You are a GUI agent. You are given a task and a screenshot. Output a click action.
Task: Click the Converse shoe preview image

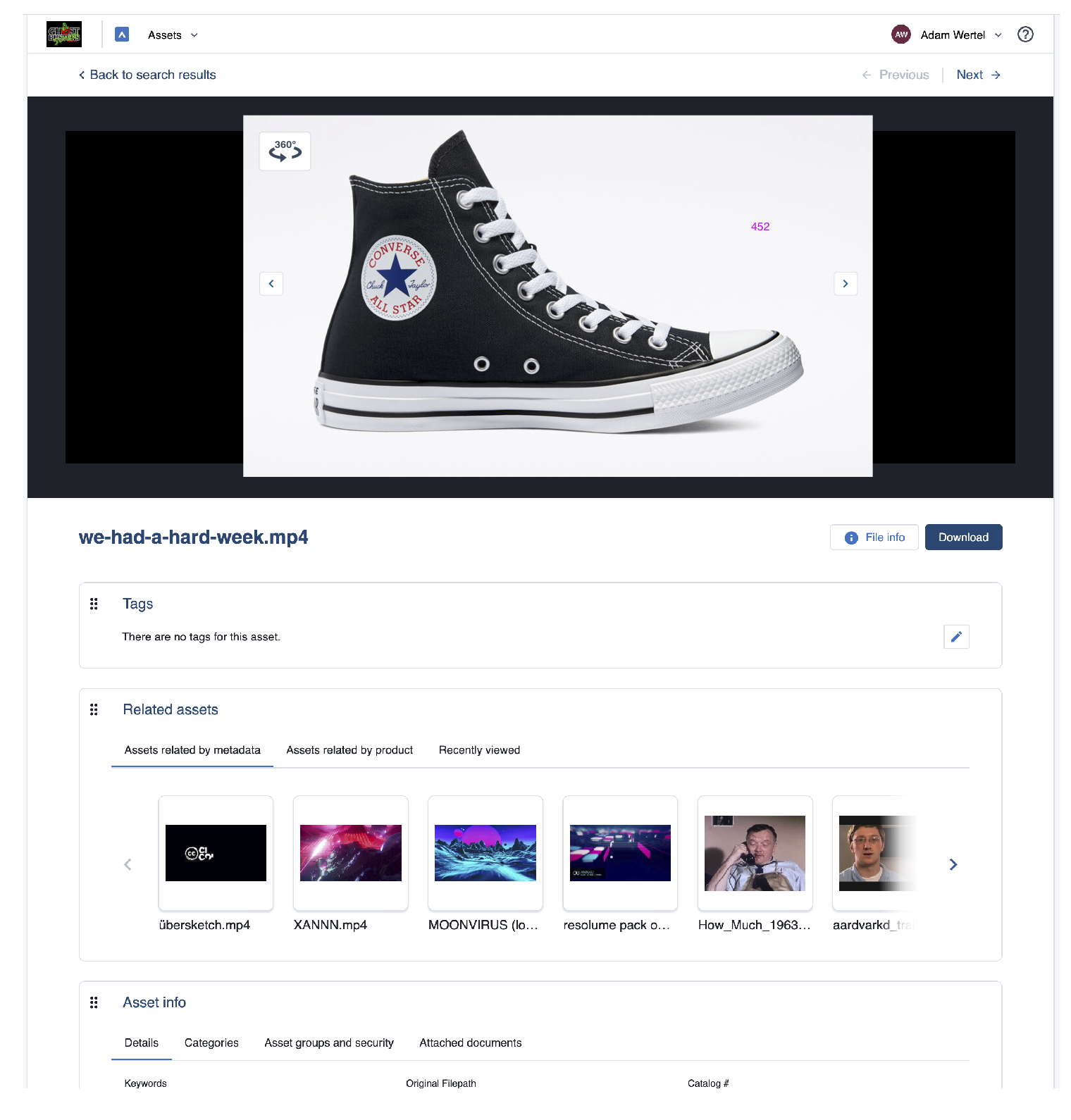pyautogui.click(x=557, y=296)
